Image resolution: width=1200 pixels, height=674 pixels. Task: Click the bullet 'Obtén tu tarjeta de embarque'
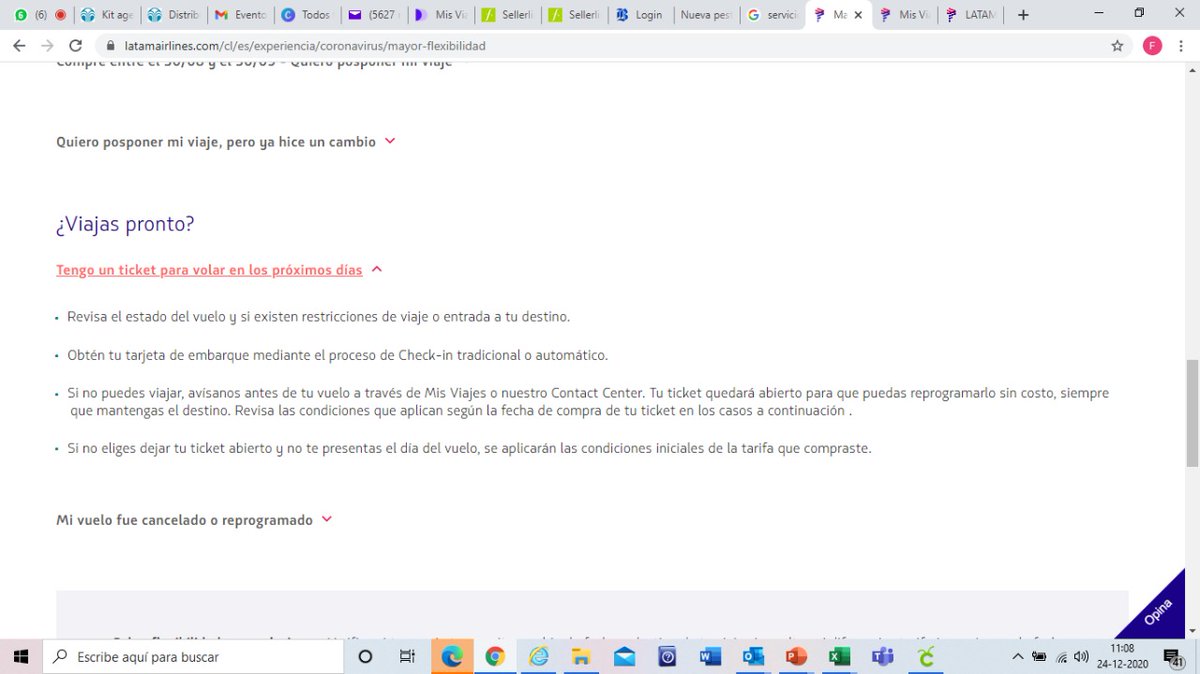pos(337,355)
